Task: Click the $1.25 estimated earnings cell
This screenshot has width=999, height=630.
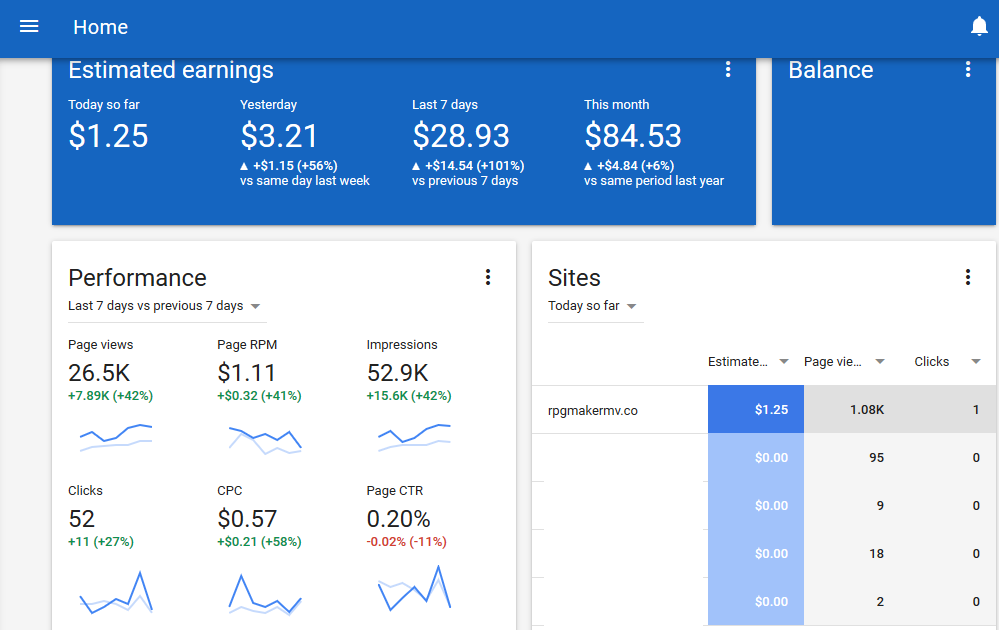Action: [x=756, y=410]
